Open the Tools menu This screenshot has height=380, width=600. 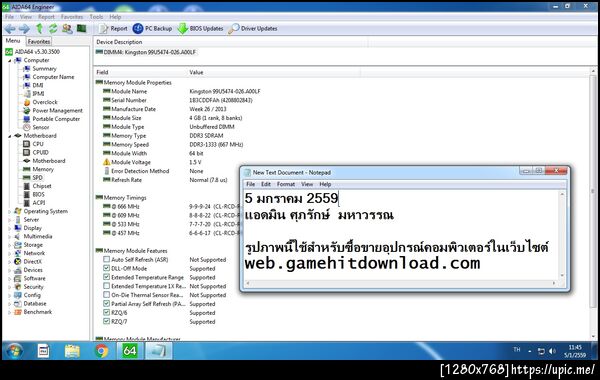coord(96,17)
